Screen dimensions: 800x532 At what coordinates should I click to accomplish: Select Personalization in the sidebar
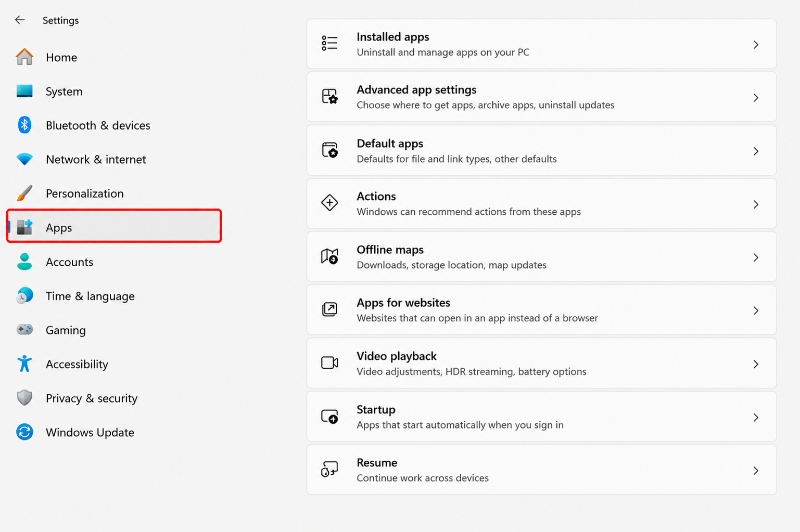coord(85,194)
